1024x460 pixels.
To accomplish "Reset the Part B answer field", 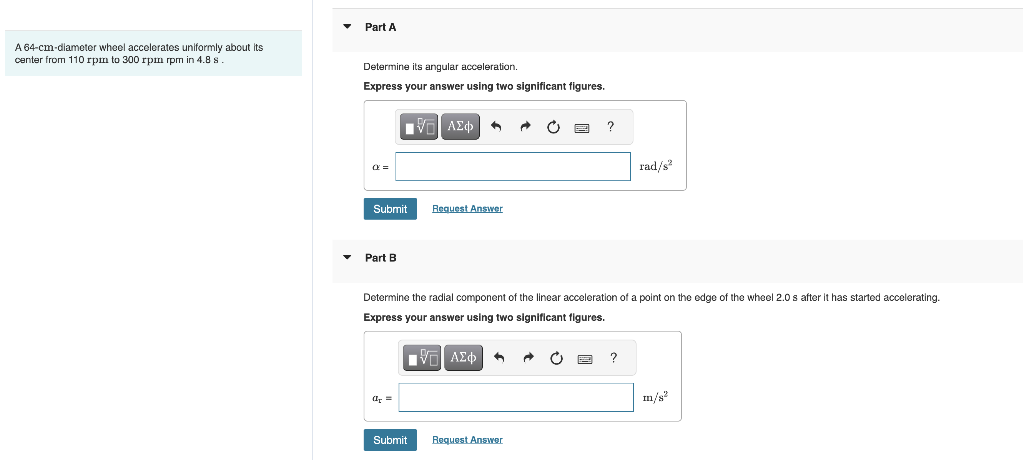I will pyautogui.click(x=556, y=358).
